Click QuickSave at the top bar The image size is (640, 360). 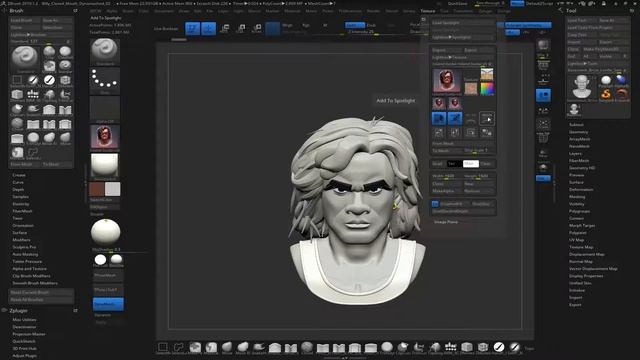coord(458,3)
